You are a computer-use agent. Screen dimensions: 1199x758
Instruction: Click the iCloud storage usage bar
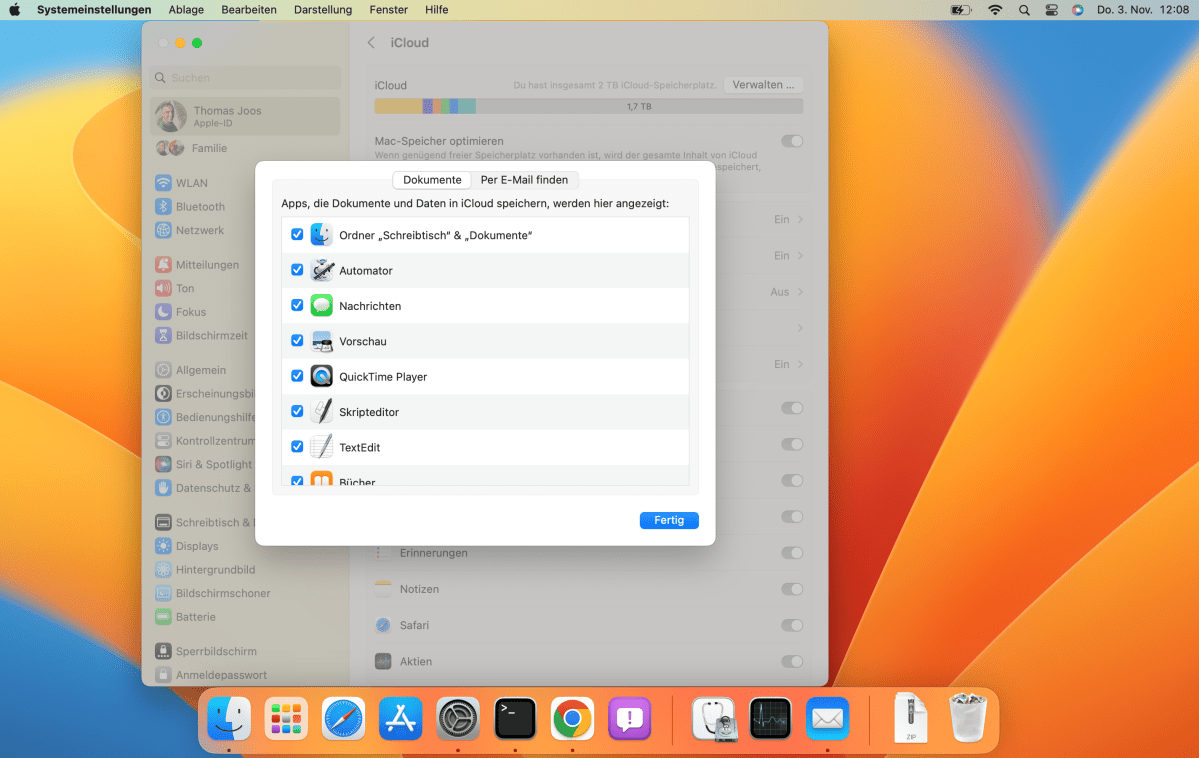click(x=589, y=106)
